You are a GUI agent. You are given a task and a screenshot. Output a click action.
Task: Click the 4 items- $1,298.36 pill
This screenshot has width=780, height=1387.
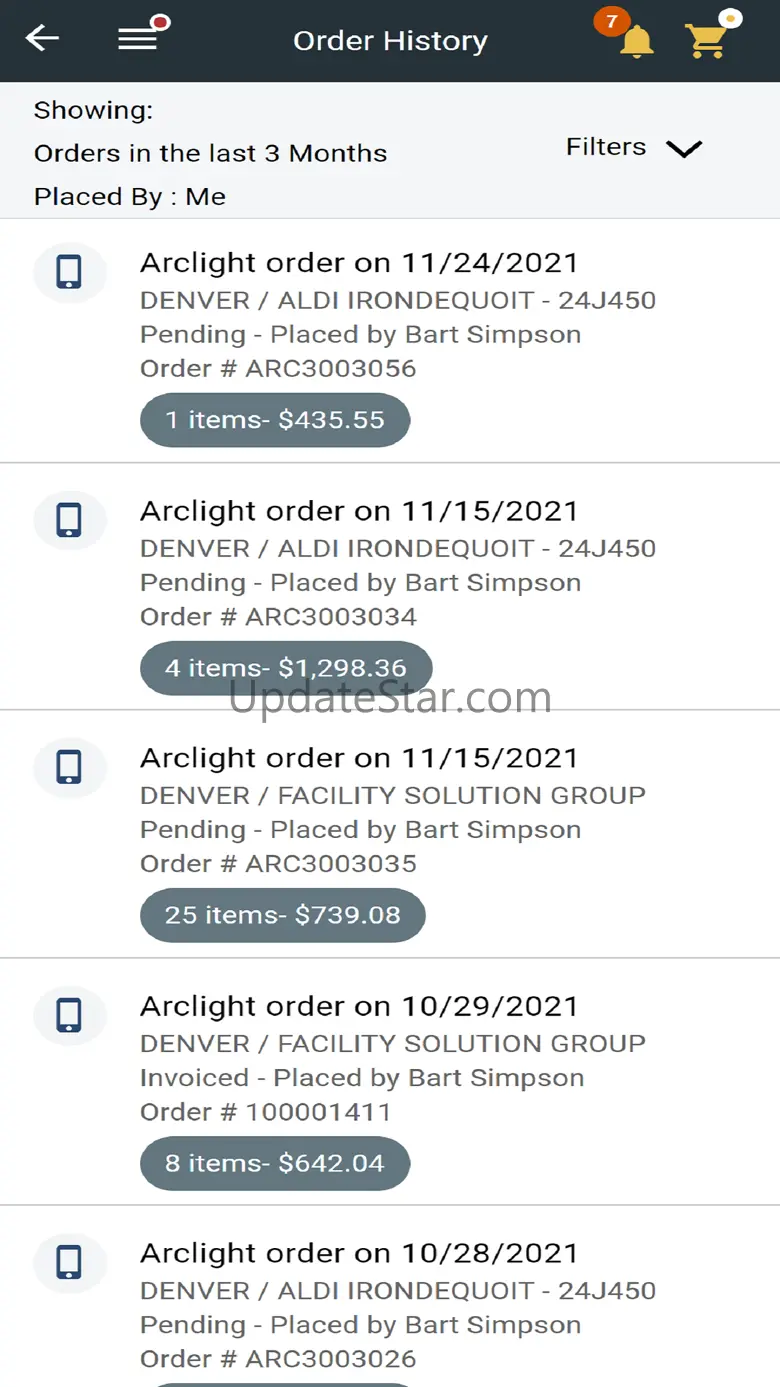(286, 668)
